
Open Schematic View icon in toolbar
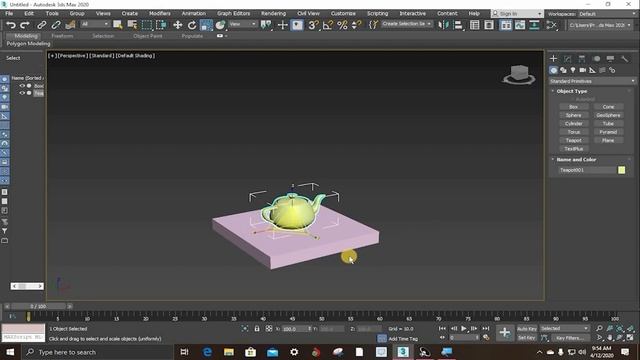point(534,25)
